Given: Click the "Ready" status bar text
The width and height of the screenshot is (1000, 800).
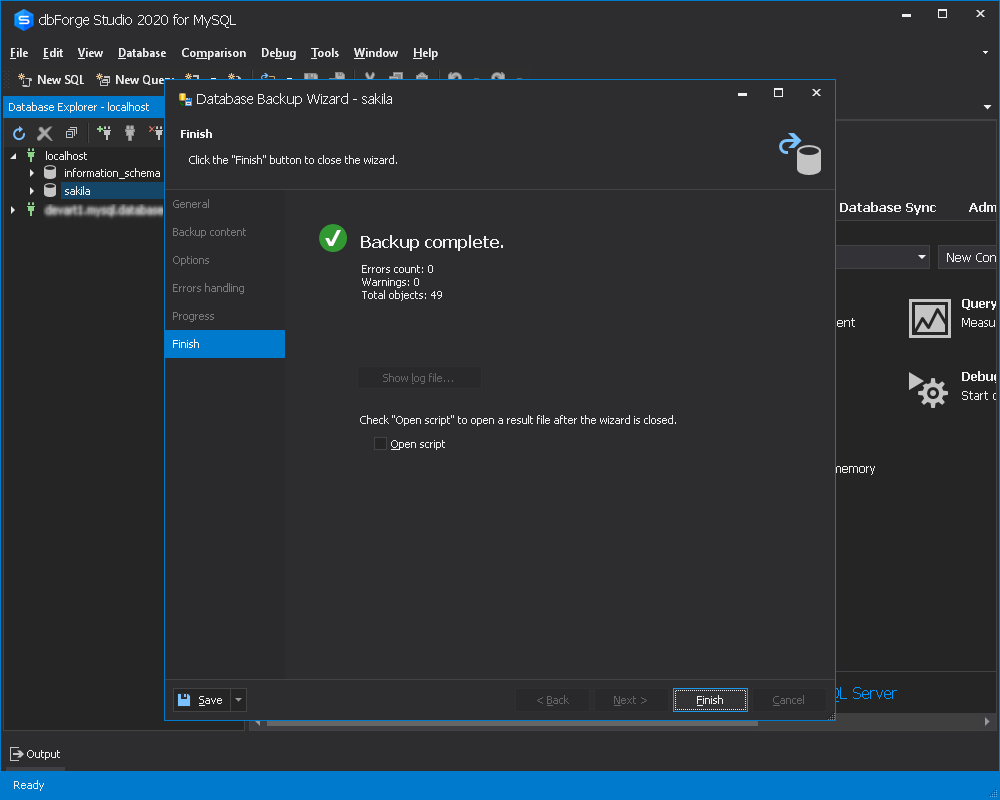Looking at the screenshot, I should pos(29,785).
